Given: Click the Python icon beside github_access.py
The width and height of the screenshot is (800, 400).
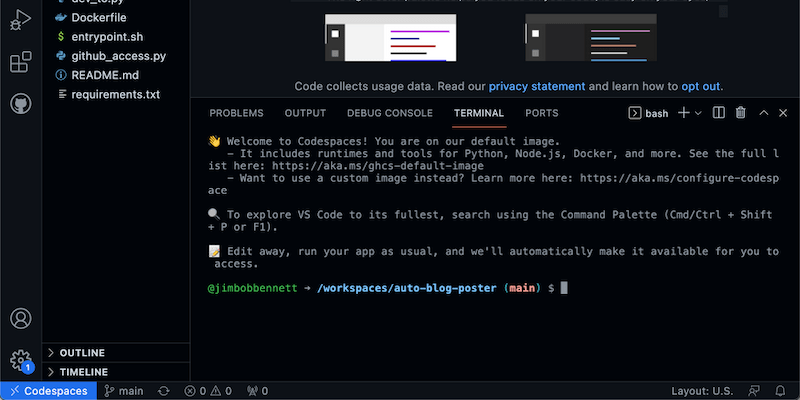Looking at the screenshot, I should coord(61,56).
